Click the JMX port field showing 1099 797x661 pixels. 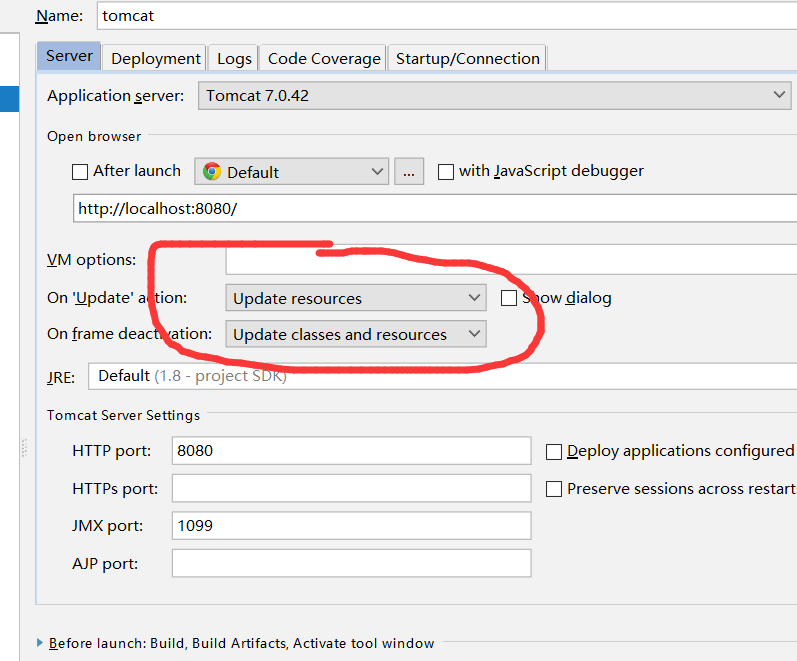pyautogui.click(x=352, y=525)
